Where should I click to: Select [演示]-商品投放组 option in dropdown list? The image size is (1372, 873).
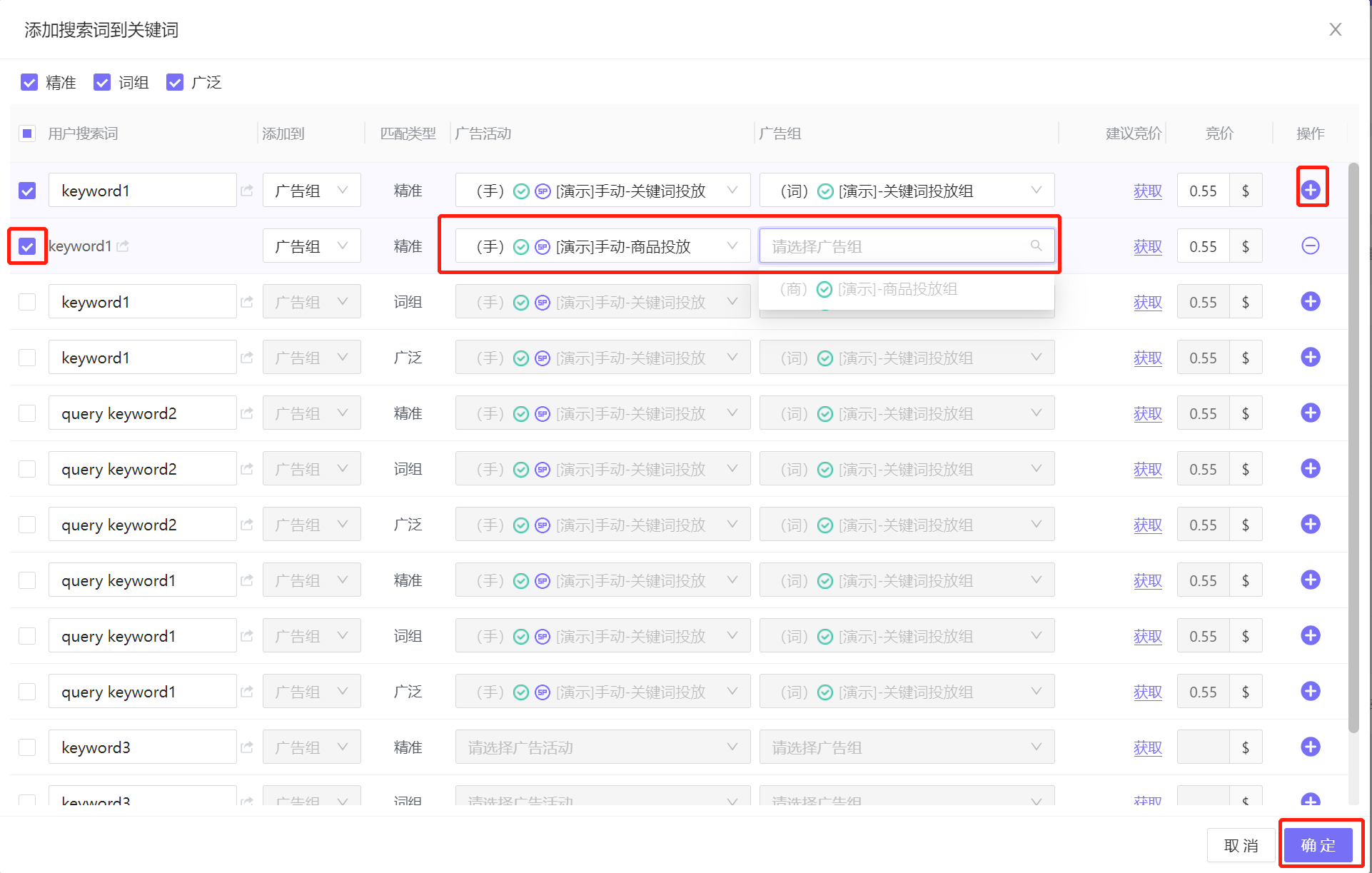[907, 289]
